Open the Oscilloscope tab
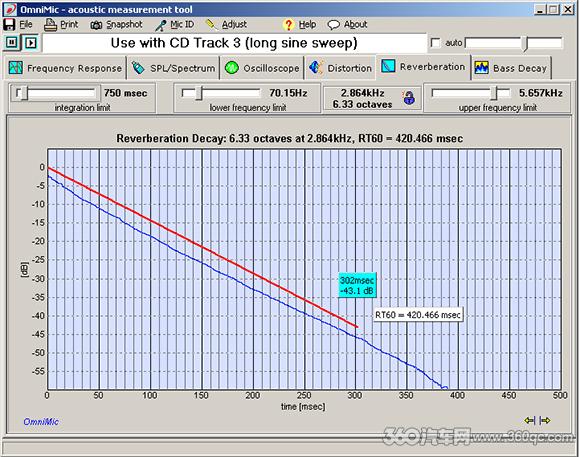580x457 pixels. pyautogui.click(x=262, y=68)
